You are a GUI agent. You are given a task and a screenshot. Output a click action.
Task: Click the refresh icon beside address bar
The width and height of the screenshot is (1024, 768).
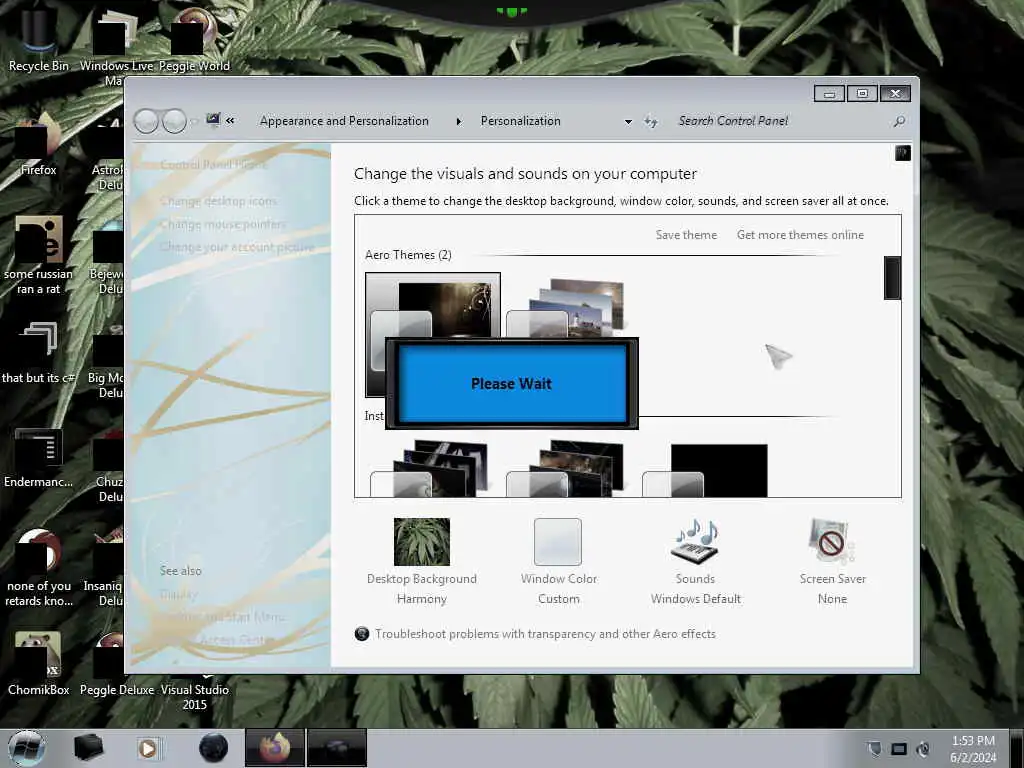tap(650, 121)
